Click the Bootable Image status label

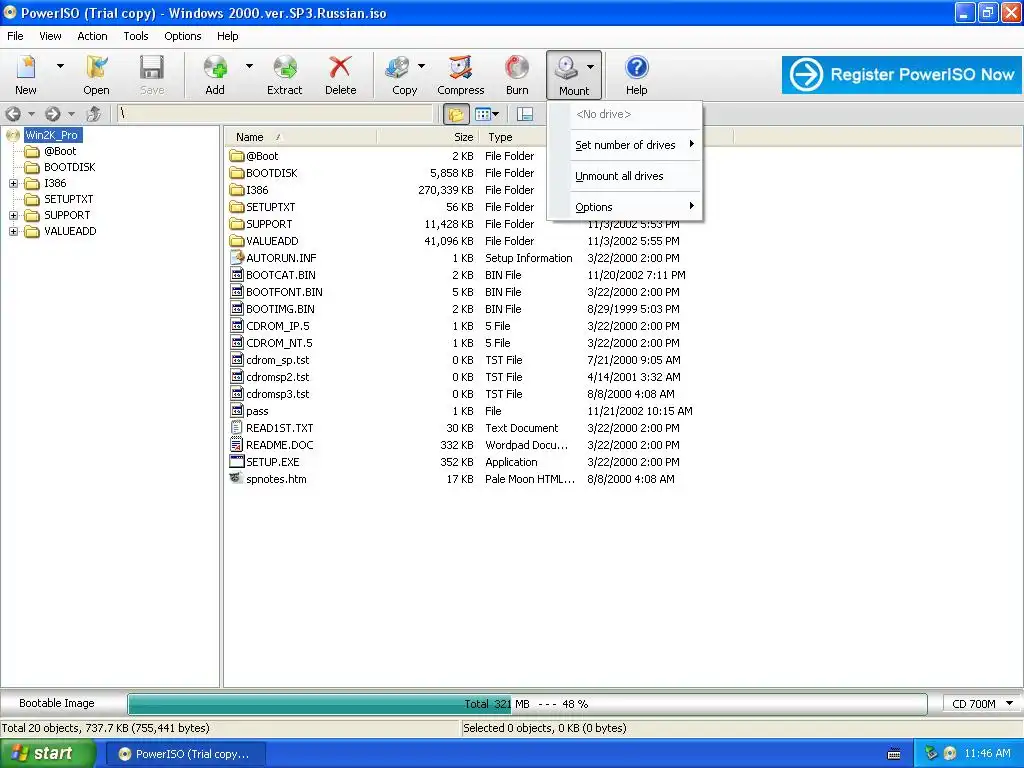[x=57, y=703]
